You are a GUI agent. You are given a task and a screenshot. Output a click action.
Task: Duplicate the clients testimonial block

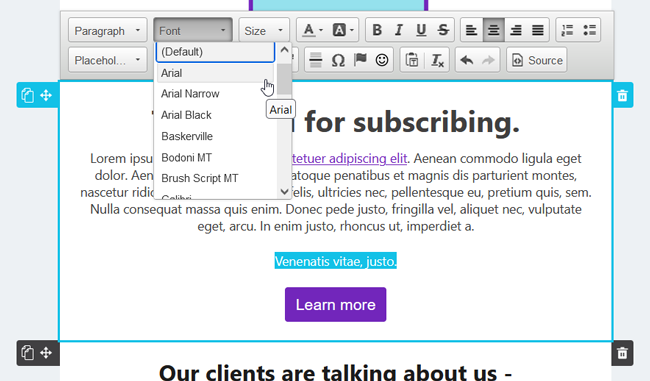click(x=27, y=353)
